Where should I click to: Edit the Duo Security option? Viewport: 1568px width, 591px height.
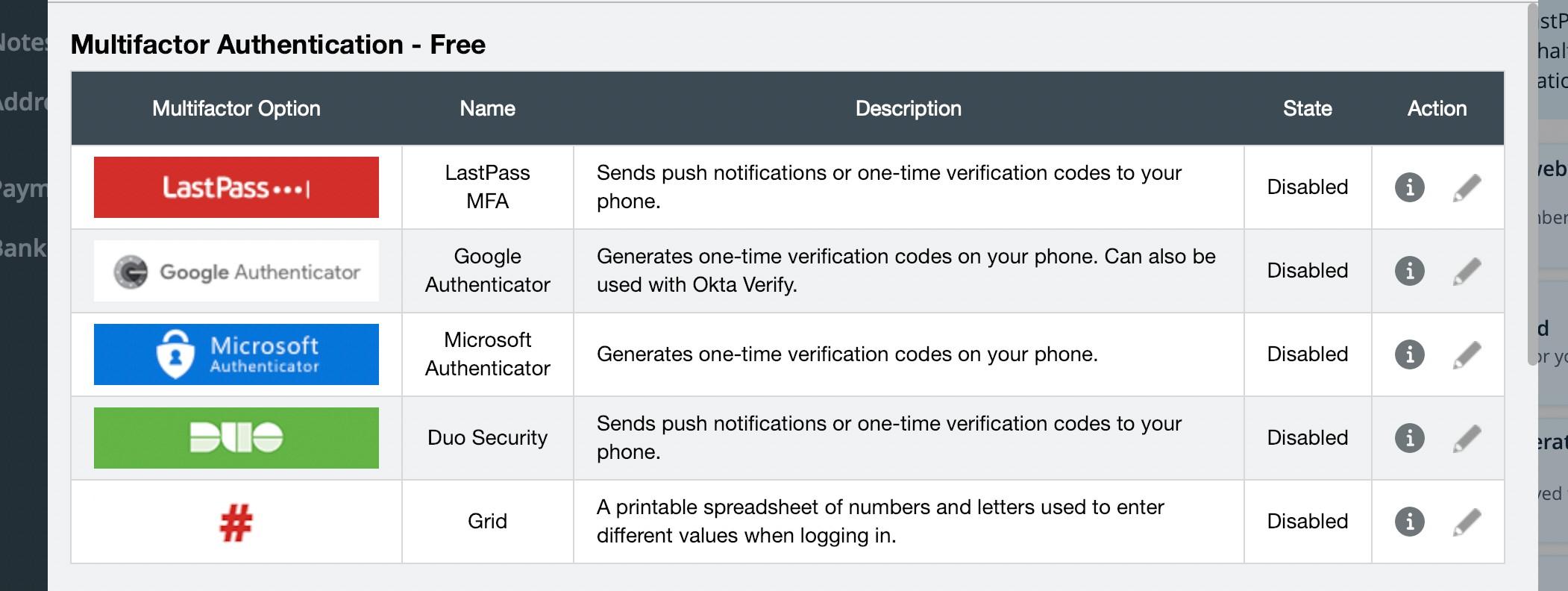click(x=1467, y=438)
